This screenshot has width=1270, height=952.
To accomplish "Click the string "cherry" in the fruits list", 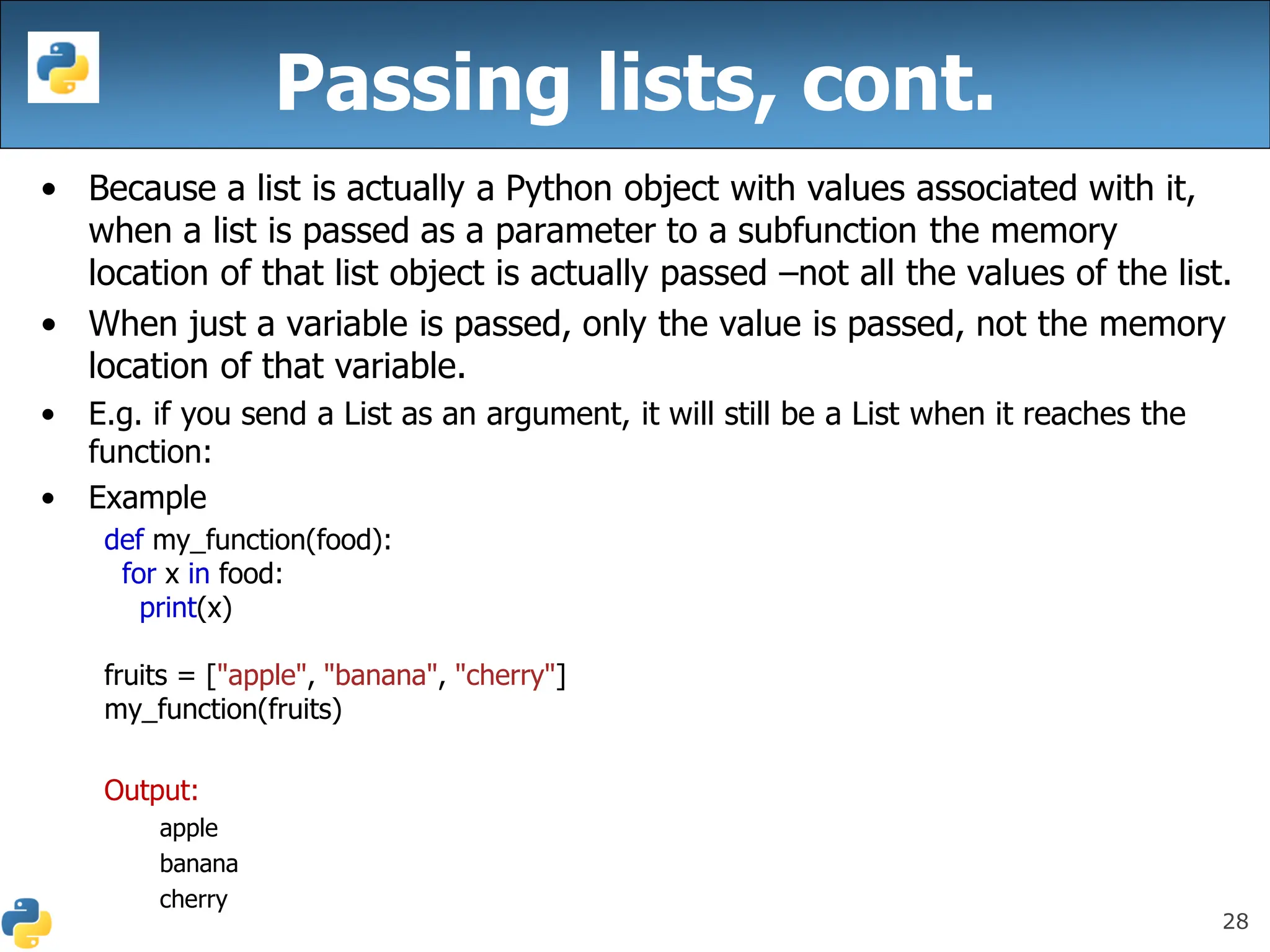I will point(505,676).
